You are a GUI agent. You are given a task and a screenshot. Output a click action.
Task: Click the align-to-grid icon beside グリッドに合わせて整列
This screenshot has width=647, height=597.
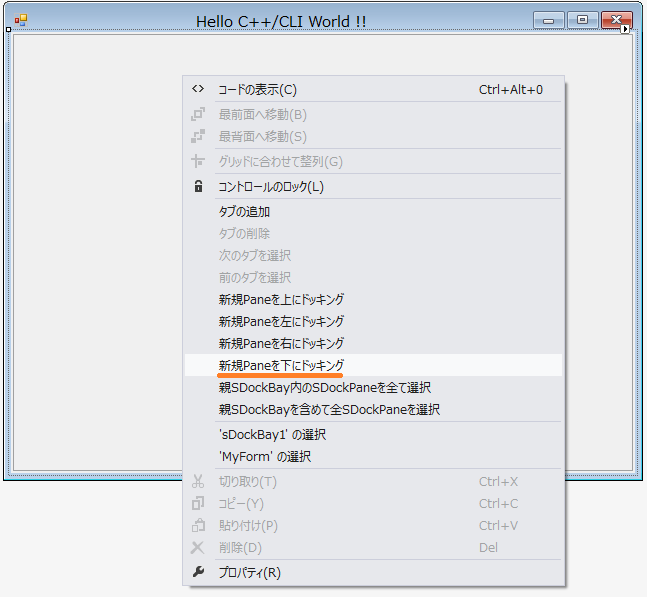point(198,161)
